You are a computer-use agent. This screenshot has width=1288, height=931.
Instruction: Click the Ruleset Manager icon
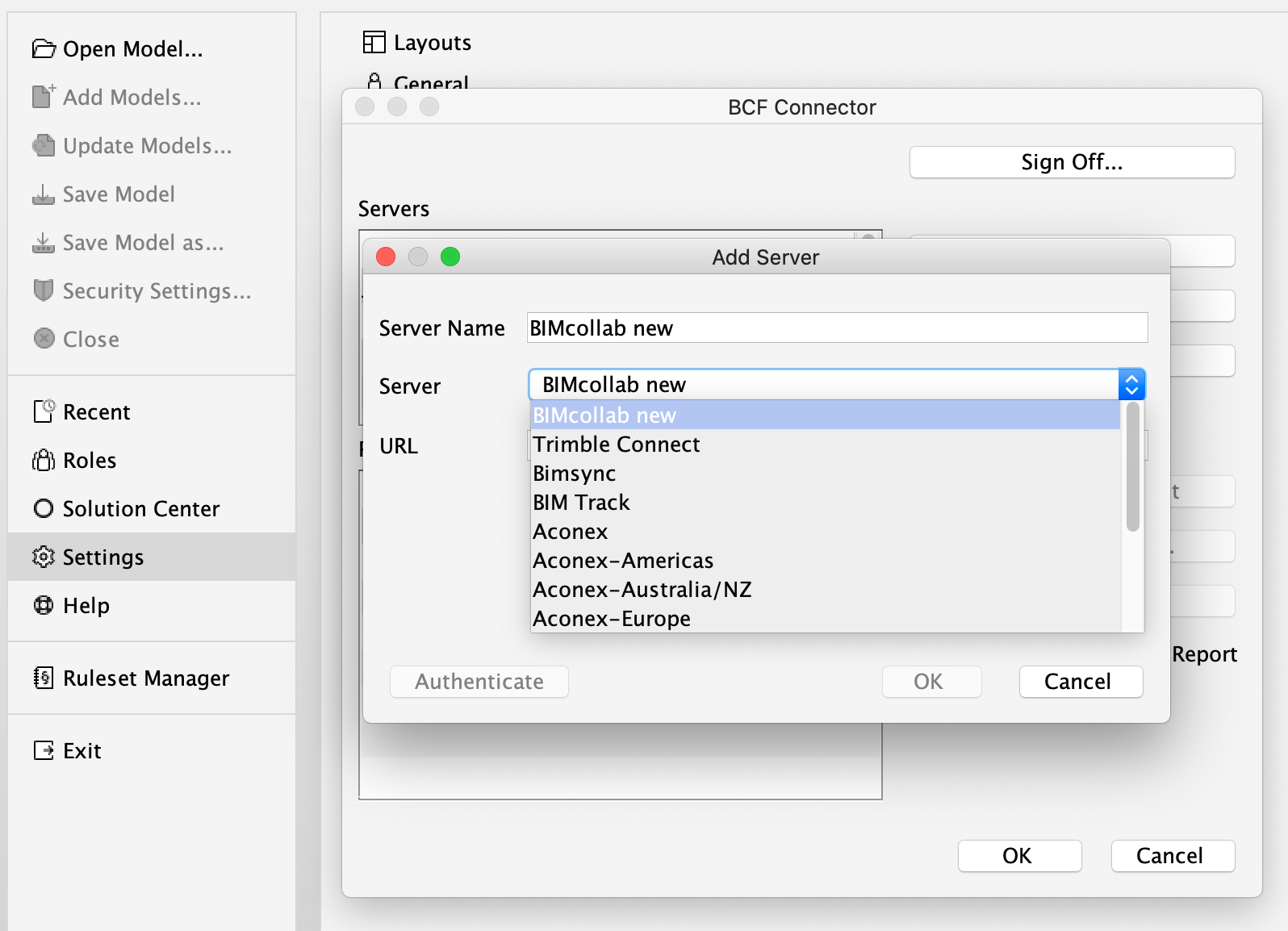pos(44,678)
